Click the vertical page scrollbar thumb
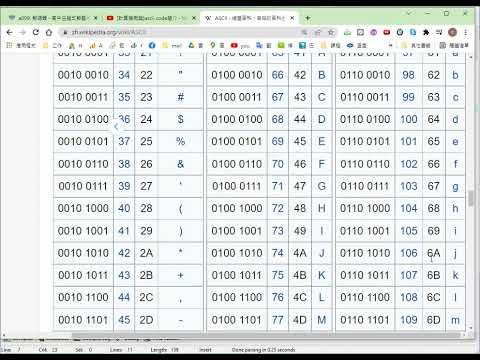This screenshot has width=480, height=360. coord(471,198)
